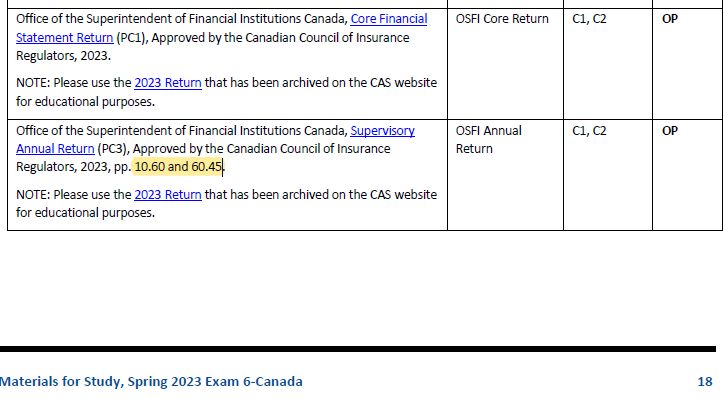Place the cursor on the "(PC1)" text
The image size is (723, 399).
[x=131, y=38]
